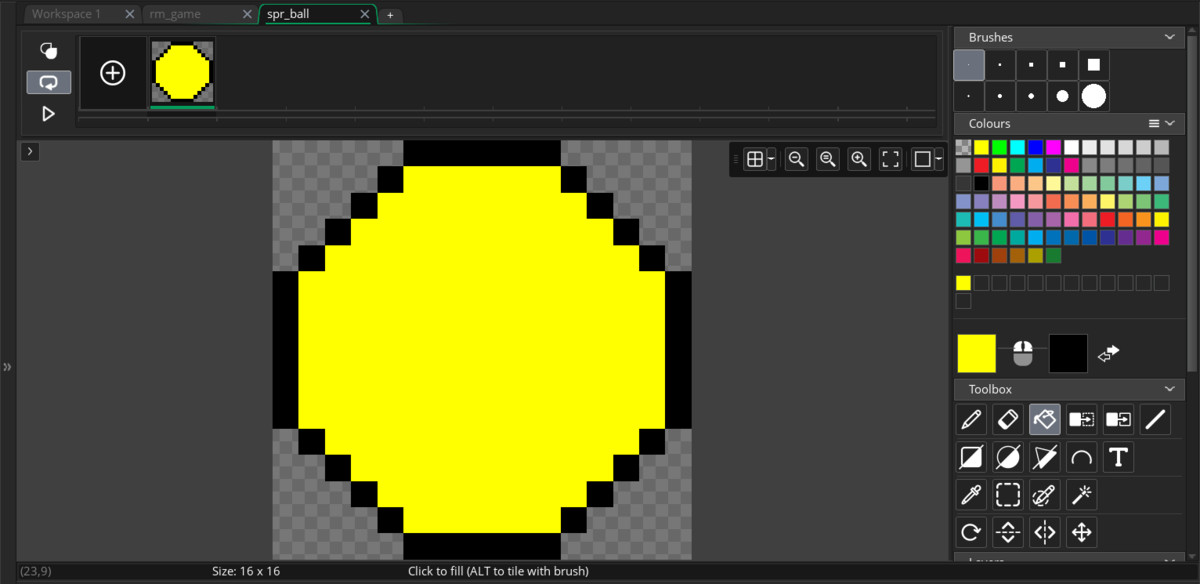This screenshot has width=1200, height=584.
Task: Close the rm_game tab
Action: click(x=247, y=14)
